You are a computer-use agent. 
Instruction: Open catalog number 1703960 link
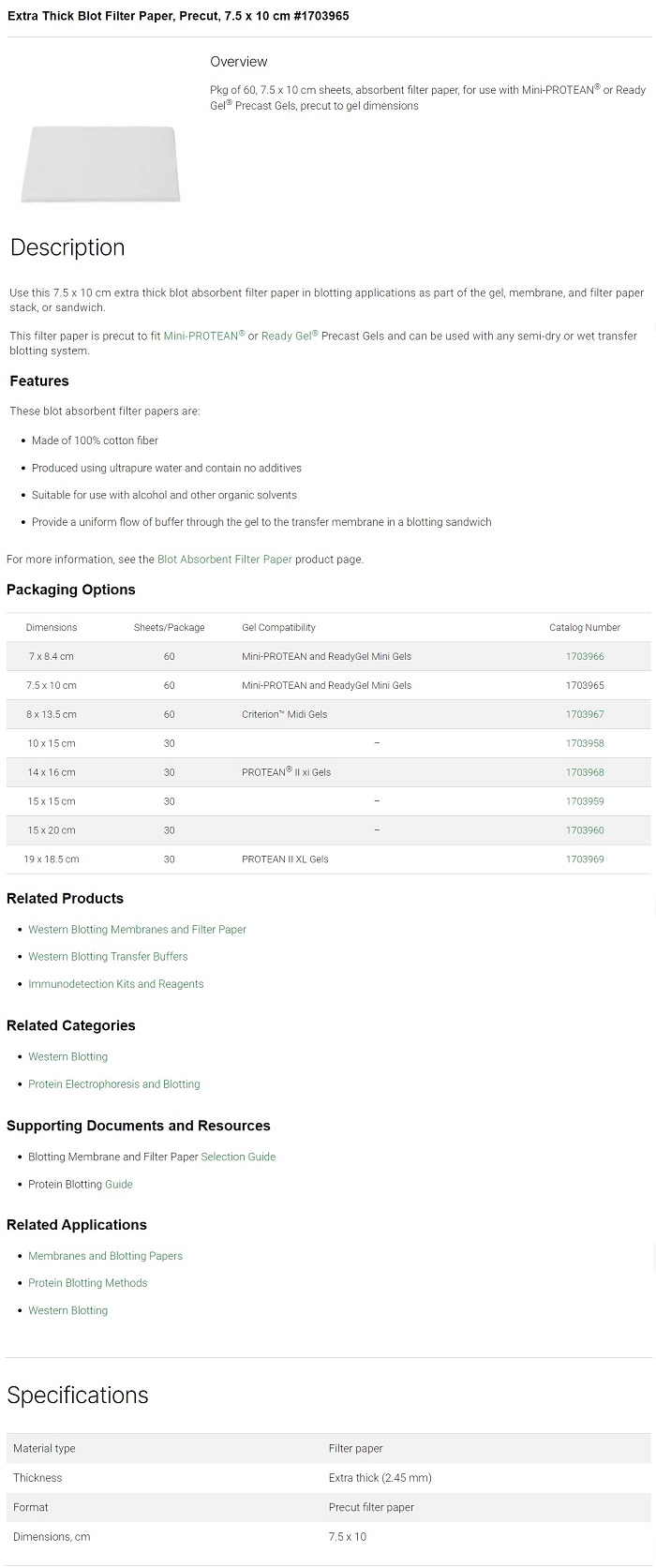[585, 830]
